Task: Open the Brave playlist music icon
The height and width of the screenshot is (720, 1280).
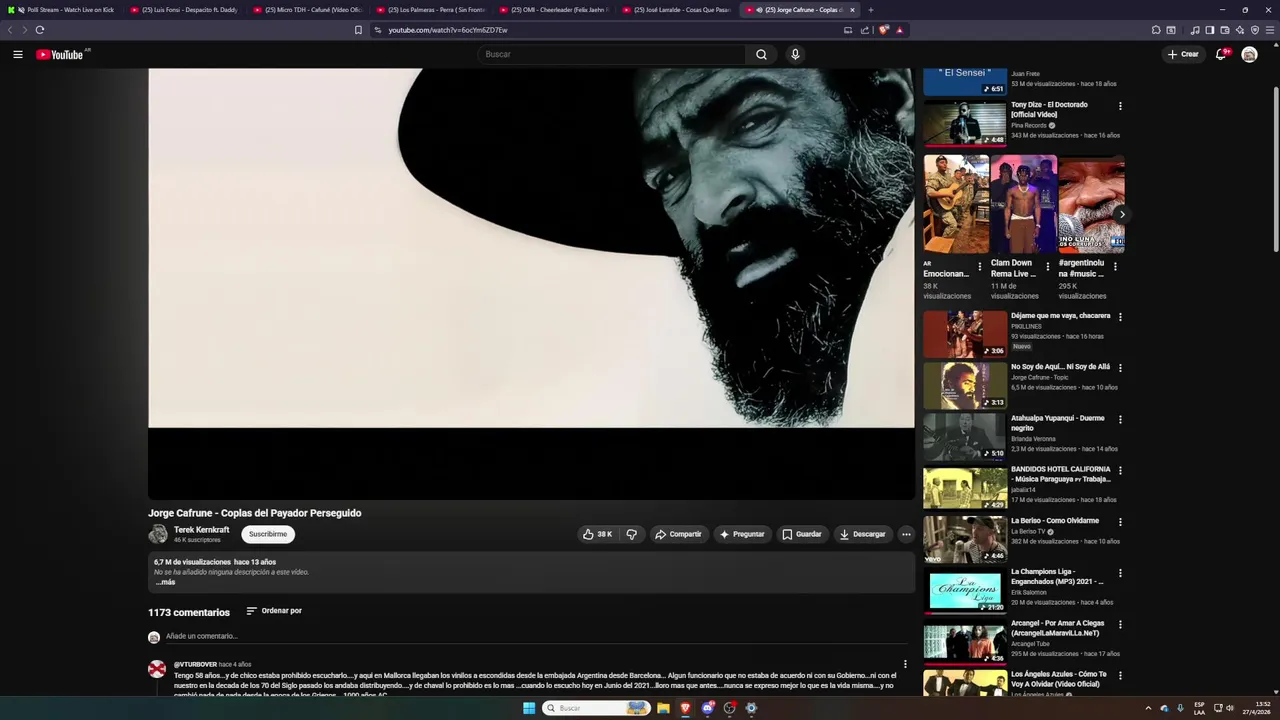Action: pyautogui.click(x=1195, y=30)
